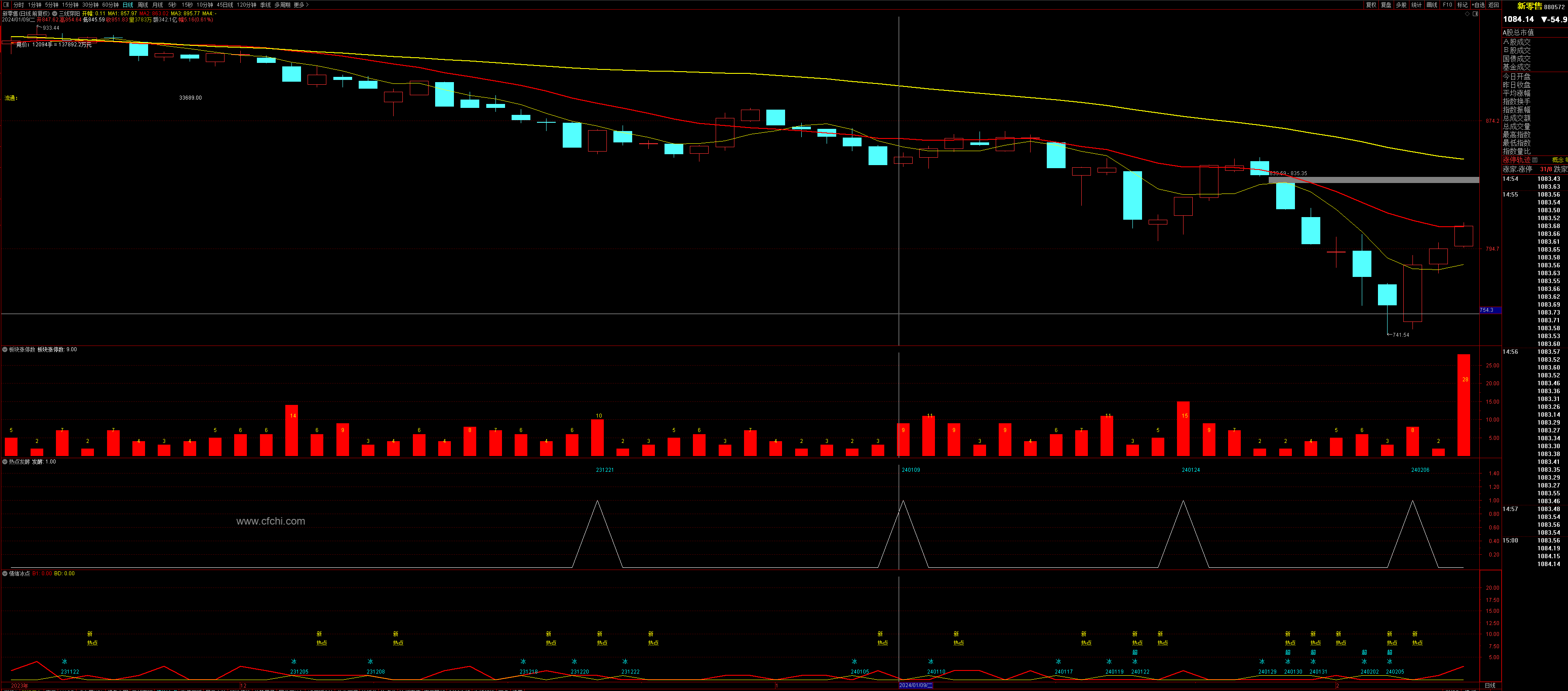Open 情绪冰点 indicator settings circle icon
Screen dimensions: 1568x691
point(5,574)
